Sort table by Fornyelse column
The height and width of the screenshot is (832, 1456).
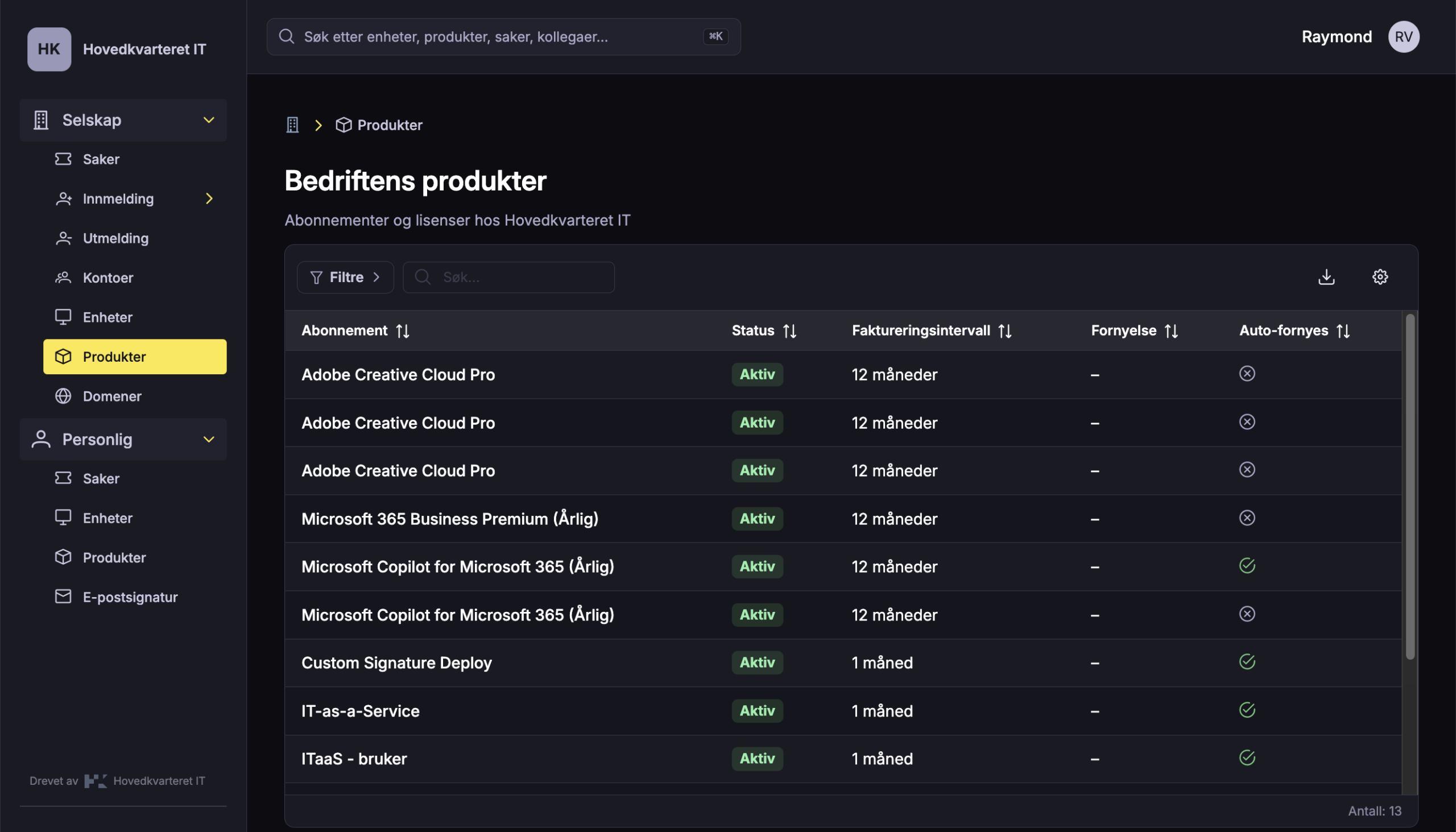pyautogui.click(x=1172, y=331)
